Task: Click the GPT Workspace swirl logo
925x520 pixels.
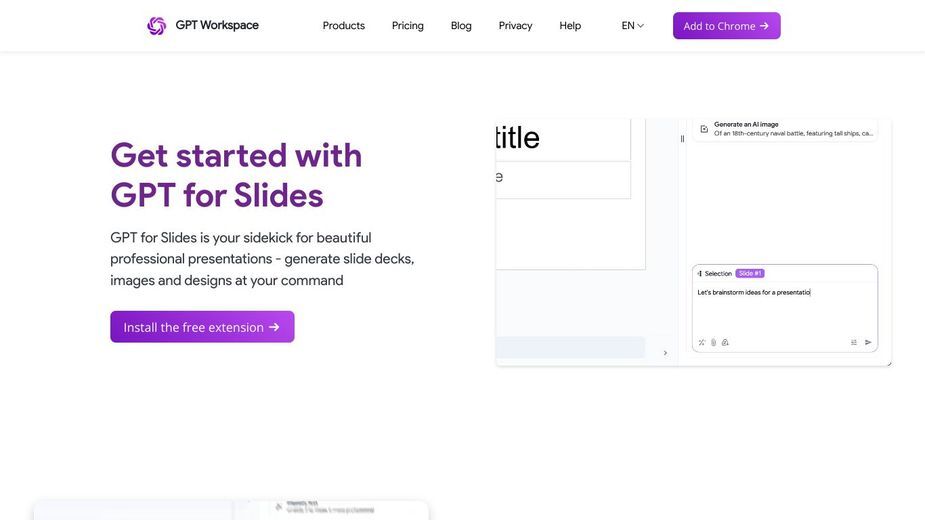Action: tap(156, 25)
